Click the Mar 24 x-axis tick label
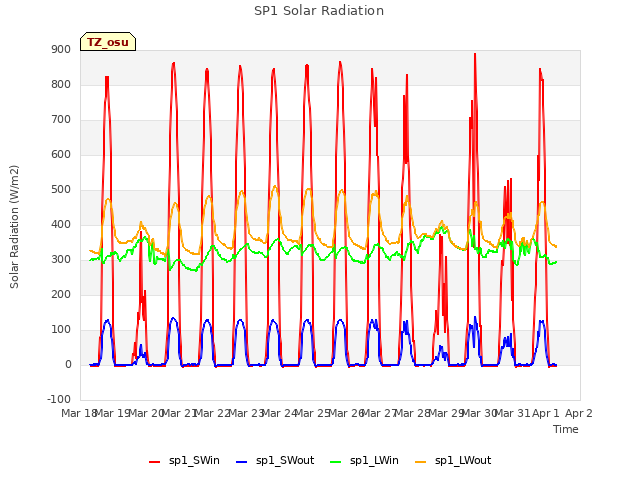The height and width of the screenshot is (480, 640). (x=279, y=413)
